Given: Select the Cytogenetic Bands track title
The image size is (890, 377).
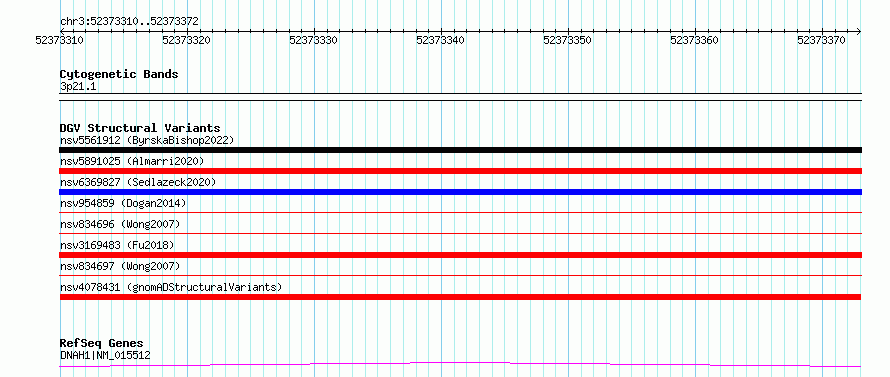Looking at the screenshot, I should click(x=119, y=74).
